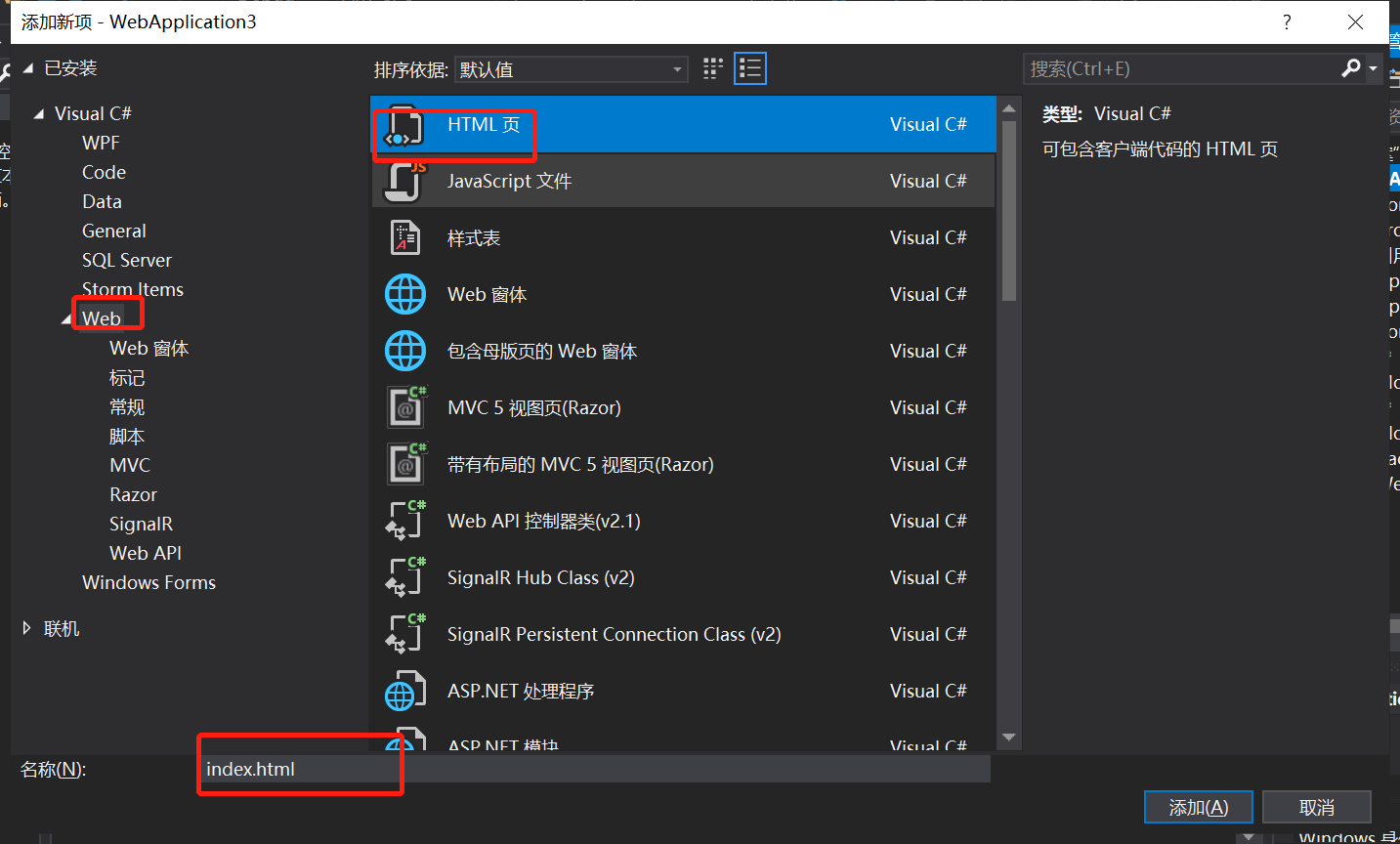Select the MVC subcategory

[130, 465]
